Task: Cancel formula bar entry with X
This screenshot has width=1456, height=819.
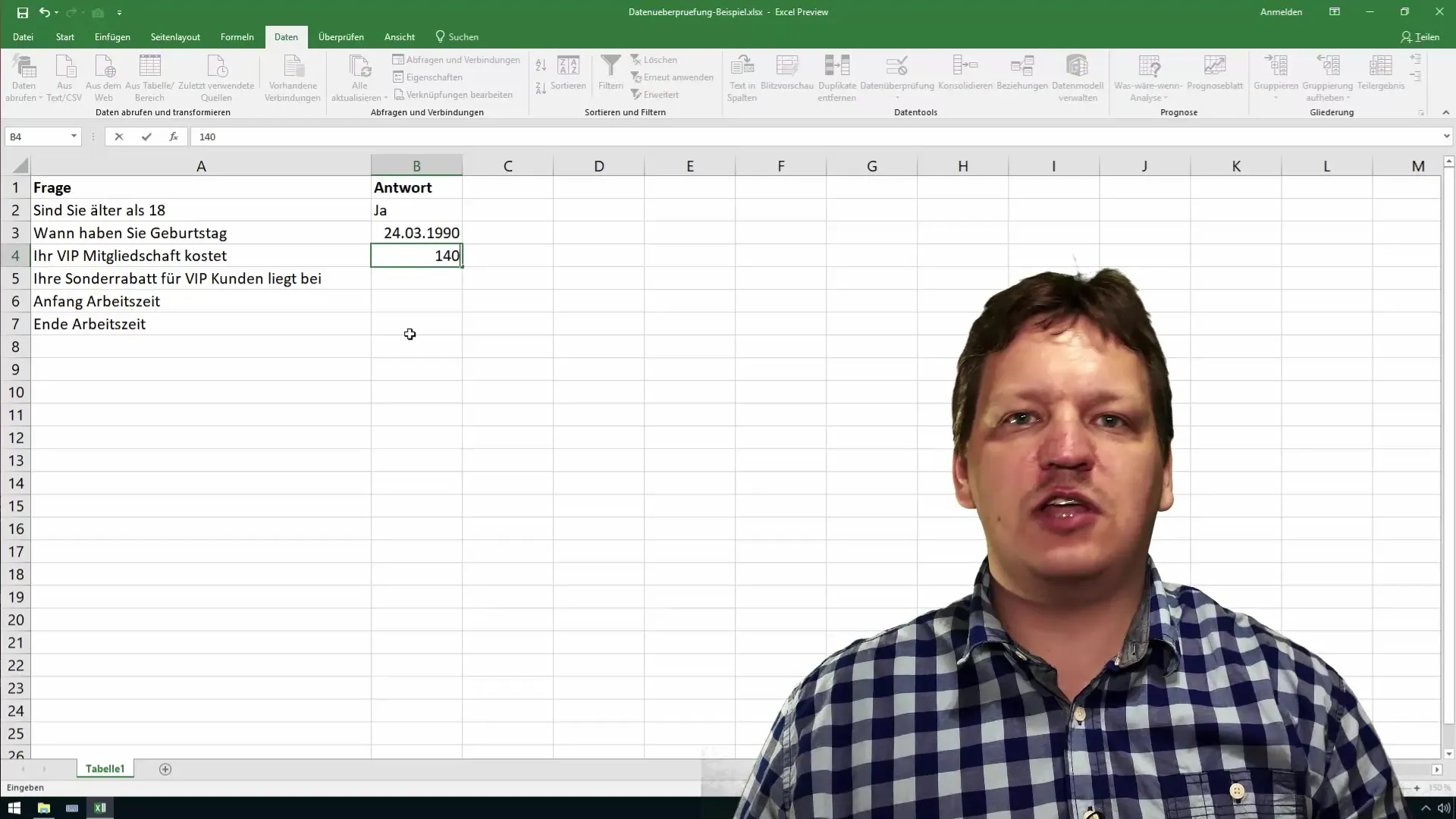Action: (x=119, y=136)
